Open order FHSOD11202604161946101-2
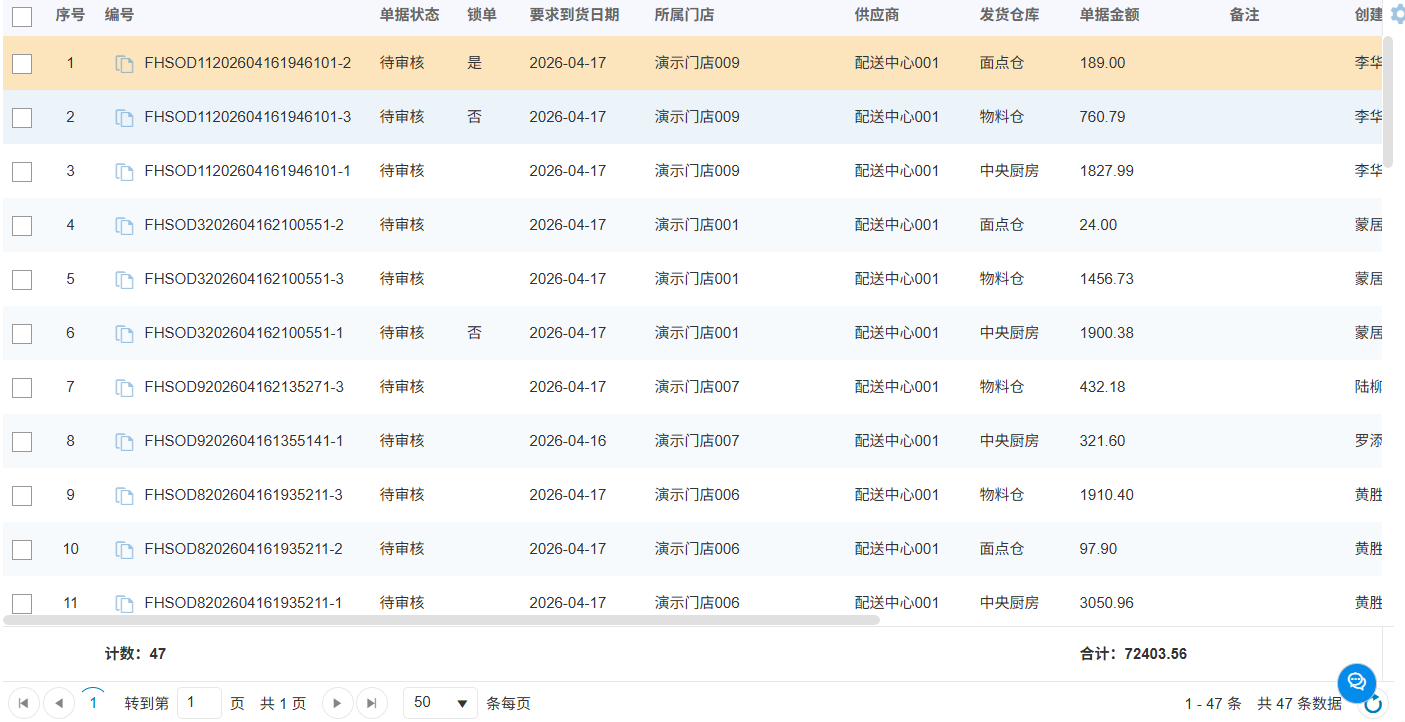Image resolution: width=1405 pixels, height=722 pixels. point(248,63)
